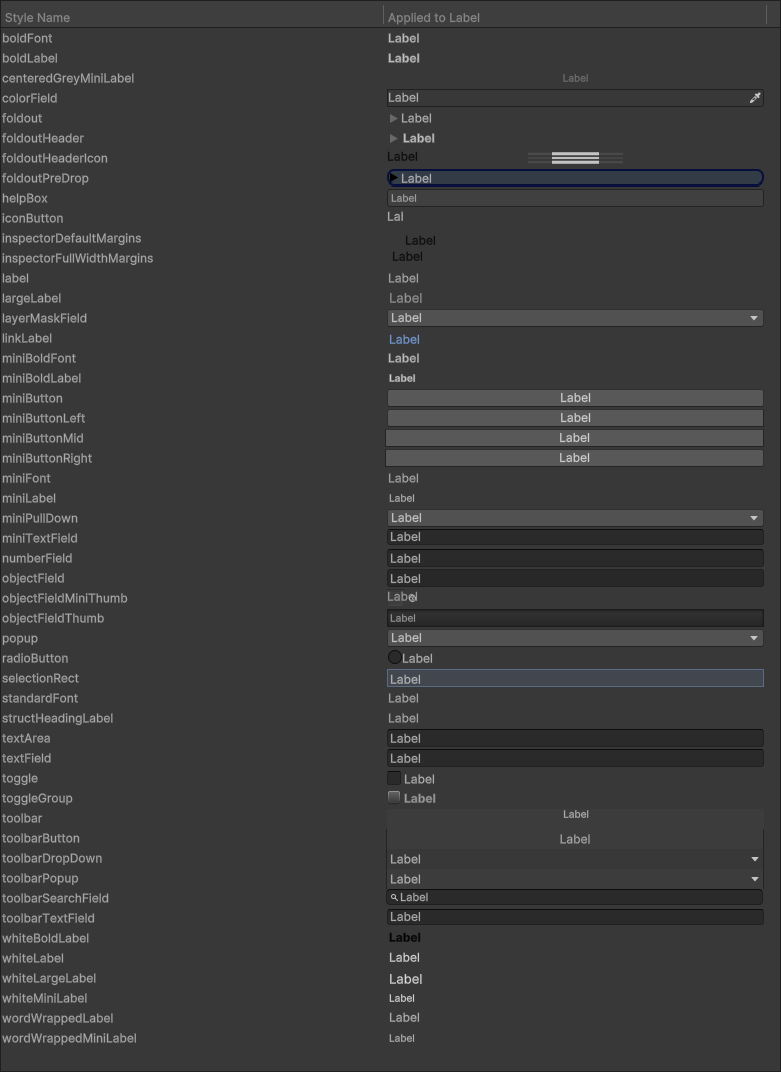Enable the toggle style checkbox
Viewport: 781px width, 1072px height.
click(394, 778)
